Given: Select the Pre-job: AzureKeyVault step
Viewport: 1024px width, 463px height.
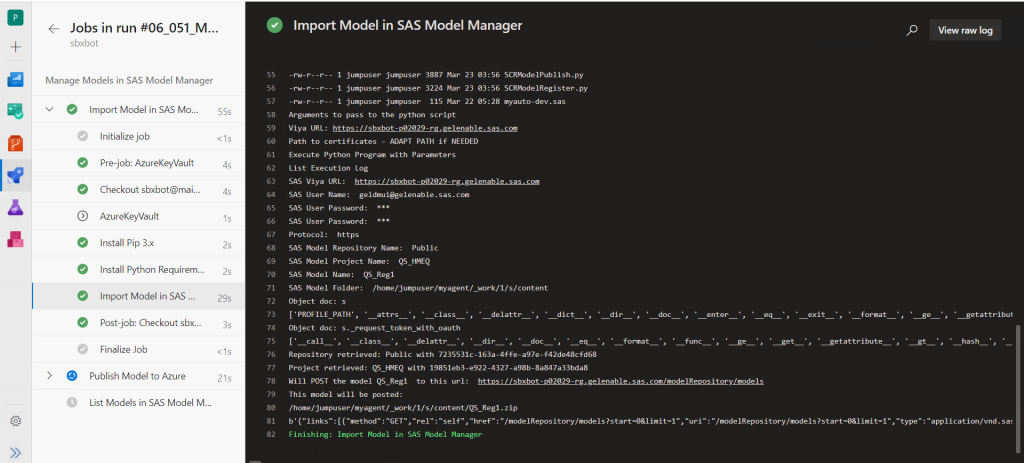Looking at the screenshot, I should [144, 163].
